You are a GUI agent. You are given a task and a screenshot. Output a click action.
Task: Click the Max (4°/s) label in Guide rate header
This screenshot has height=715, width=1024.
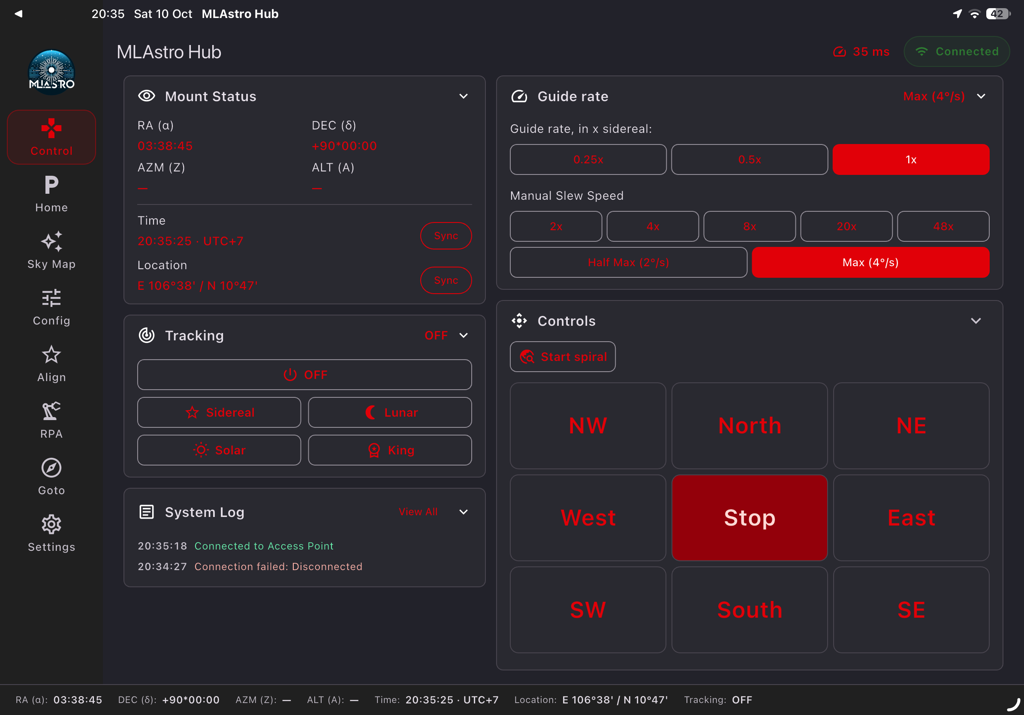click(934, 96)
